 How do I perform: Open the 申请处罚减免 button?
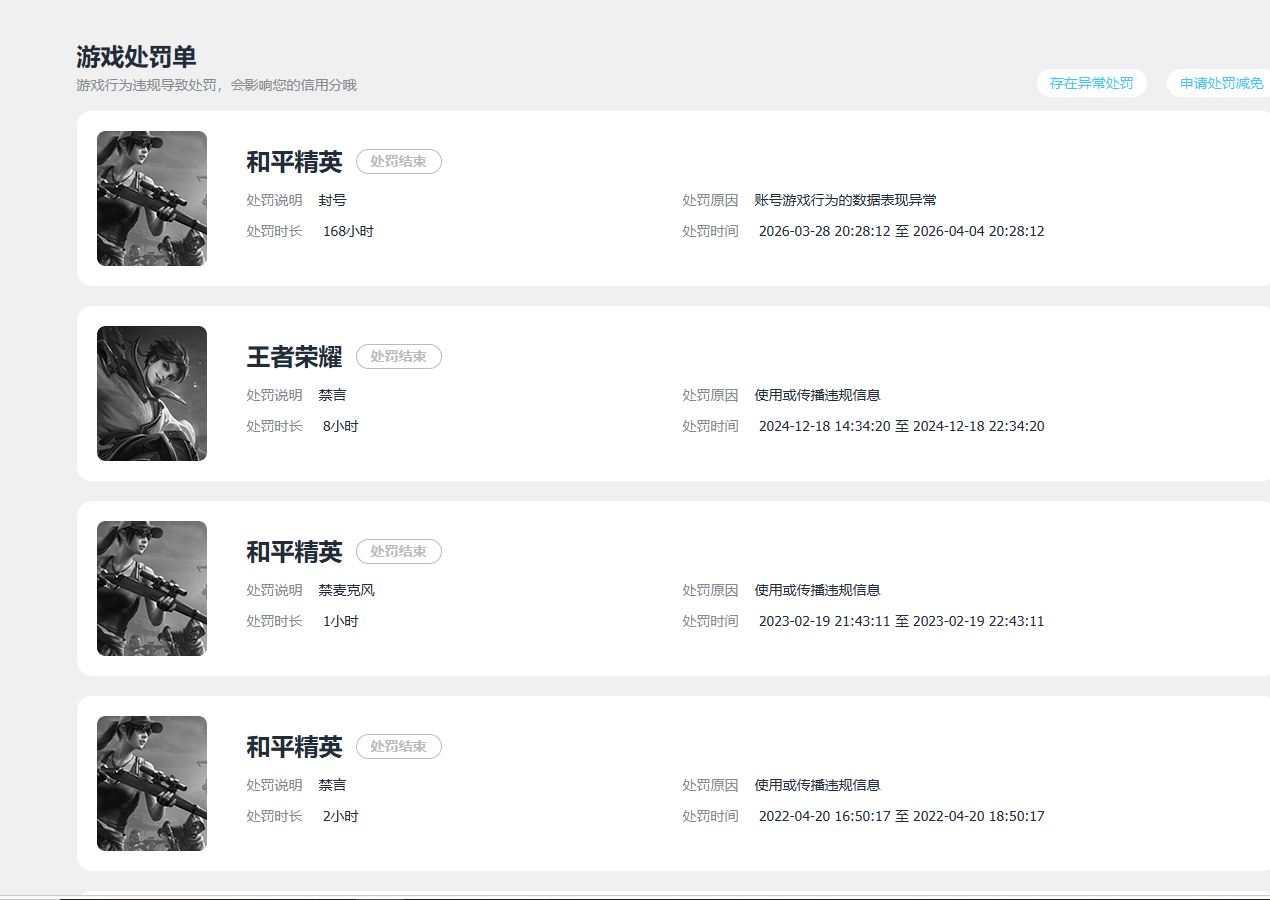click(x=1219, y=83)
